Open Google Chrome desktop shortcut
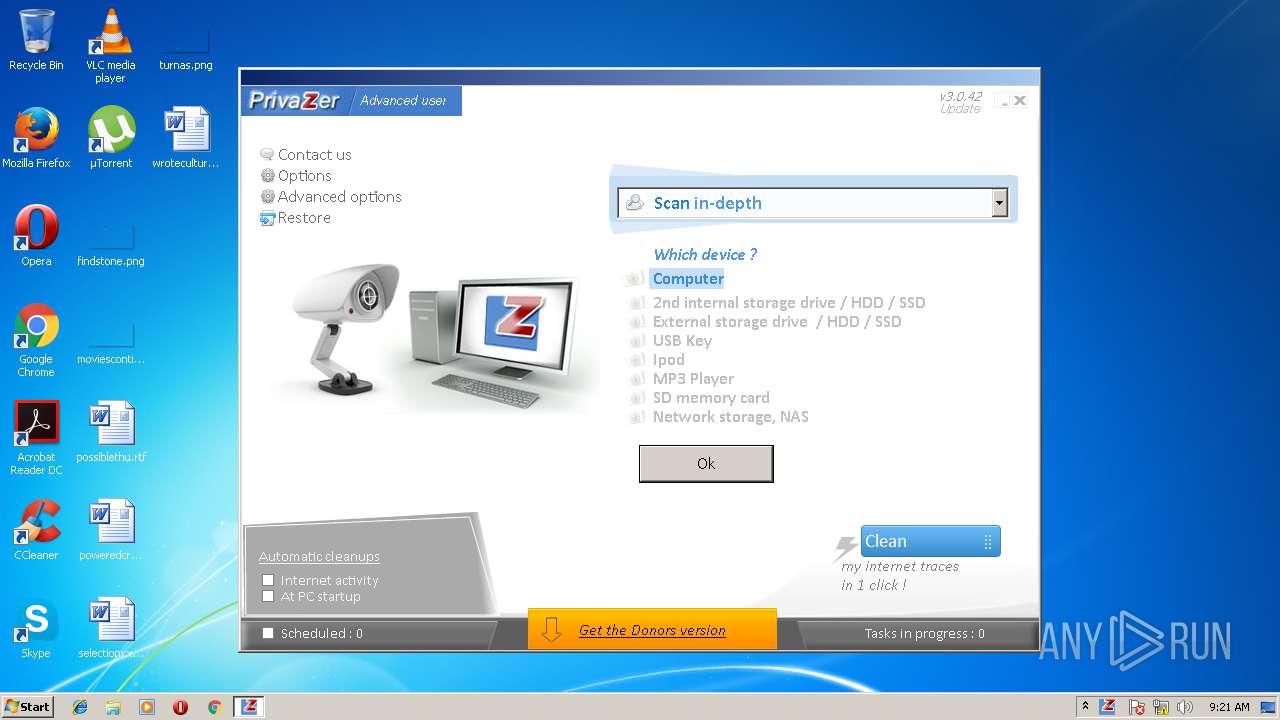 pyautogui.click(x=36, y=340)
